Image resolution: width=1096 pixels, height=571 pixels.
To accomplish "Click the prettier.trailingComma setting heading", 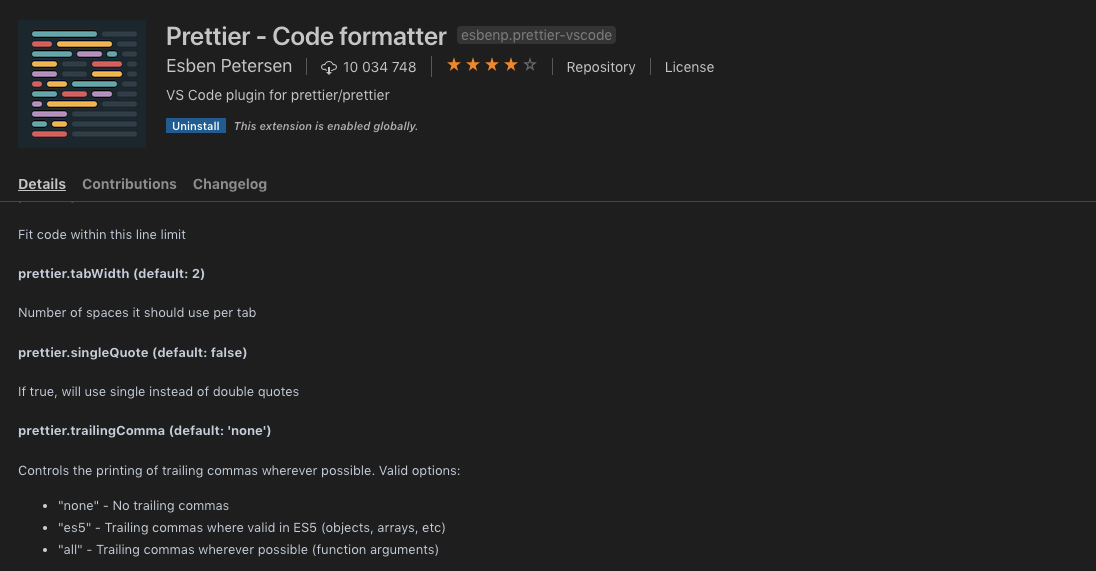I will [145, 431].
